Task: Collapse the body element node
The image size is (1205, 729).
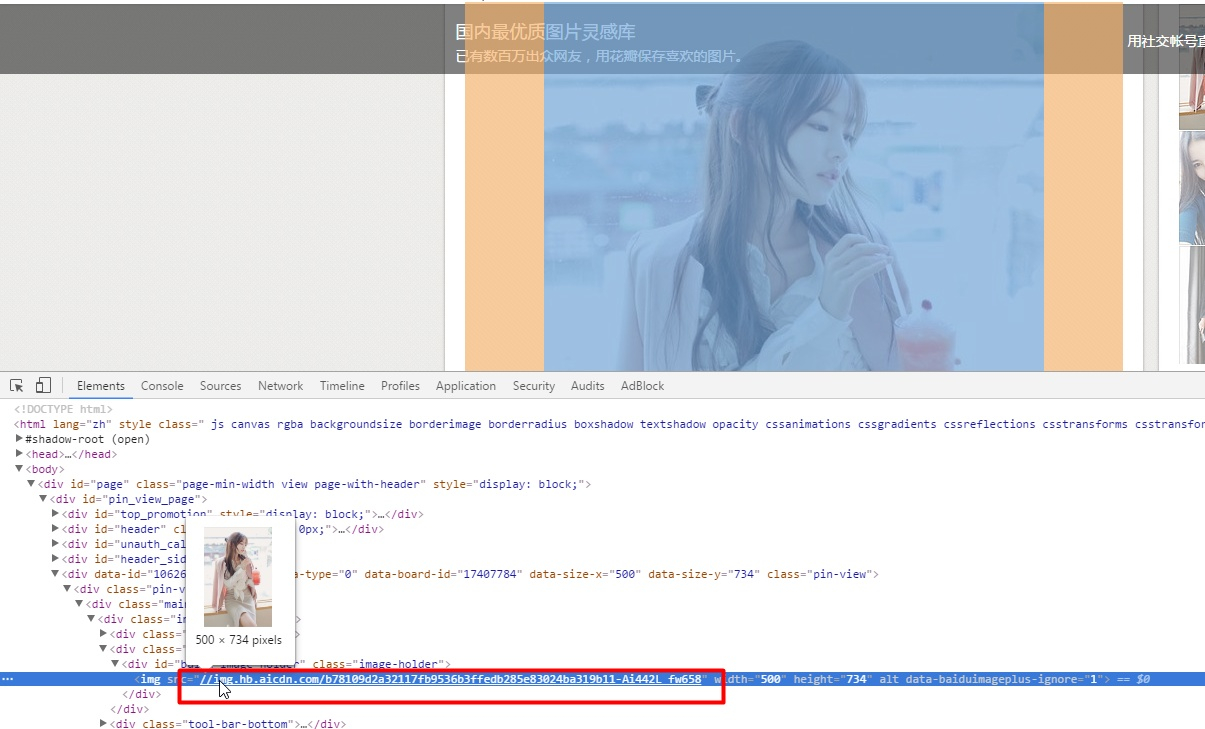Action: click(19, 469)
